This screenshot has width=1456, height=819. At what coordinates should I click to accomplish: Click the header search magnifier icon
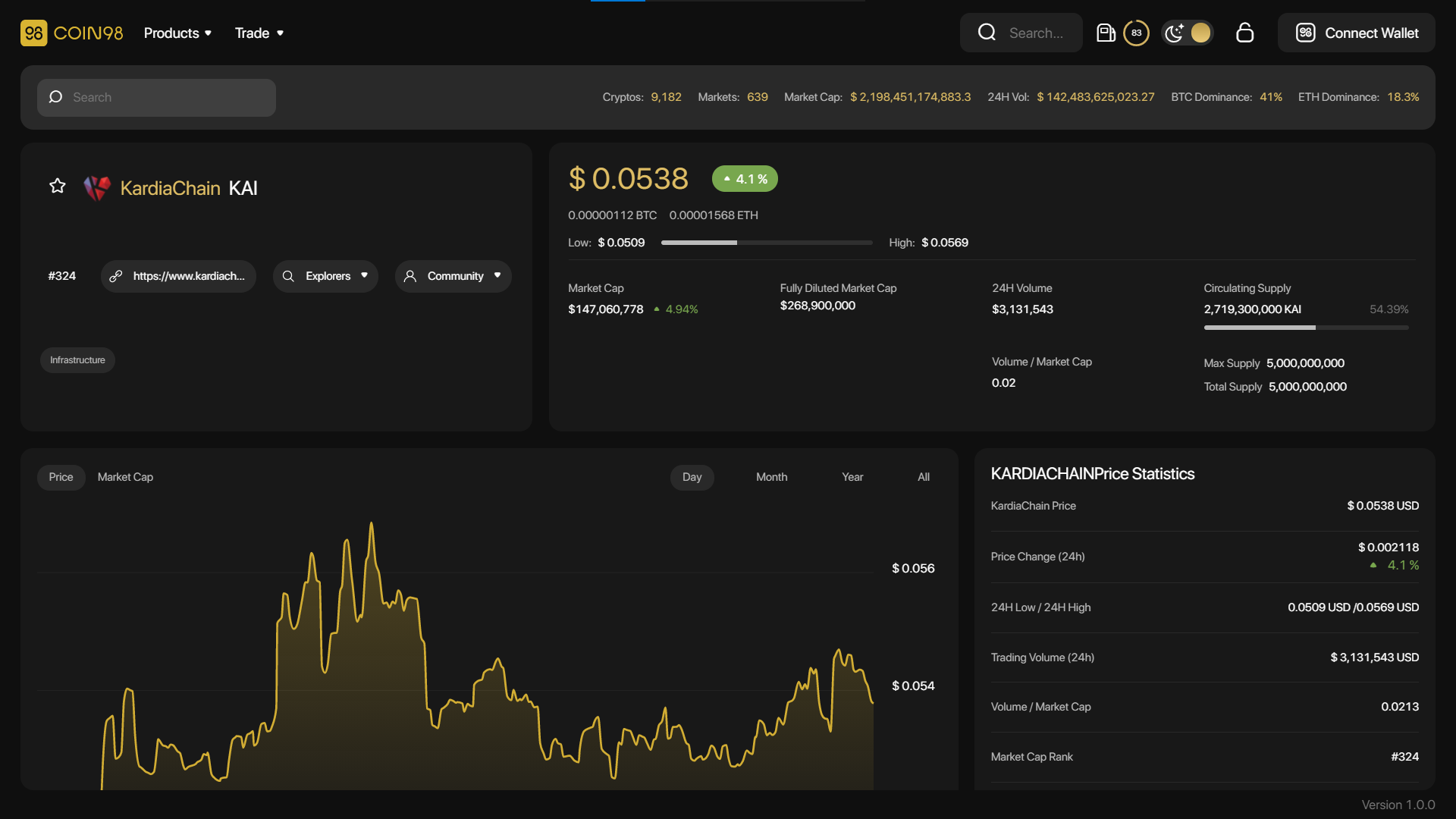[987, 33]
